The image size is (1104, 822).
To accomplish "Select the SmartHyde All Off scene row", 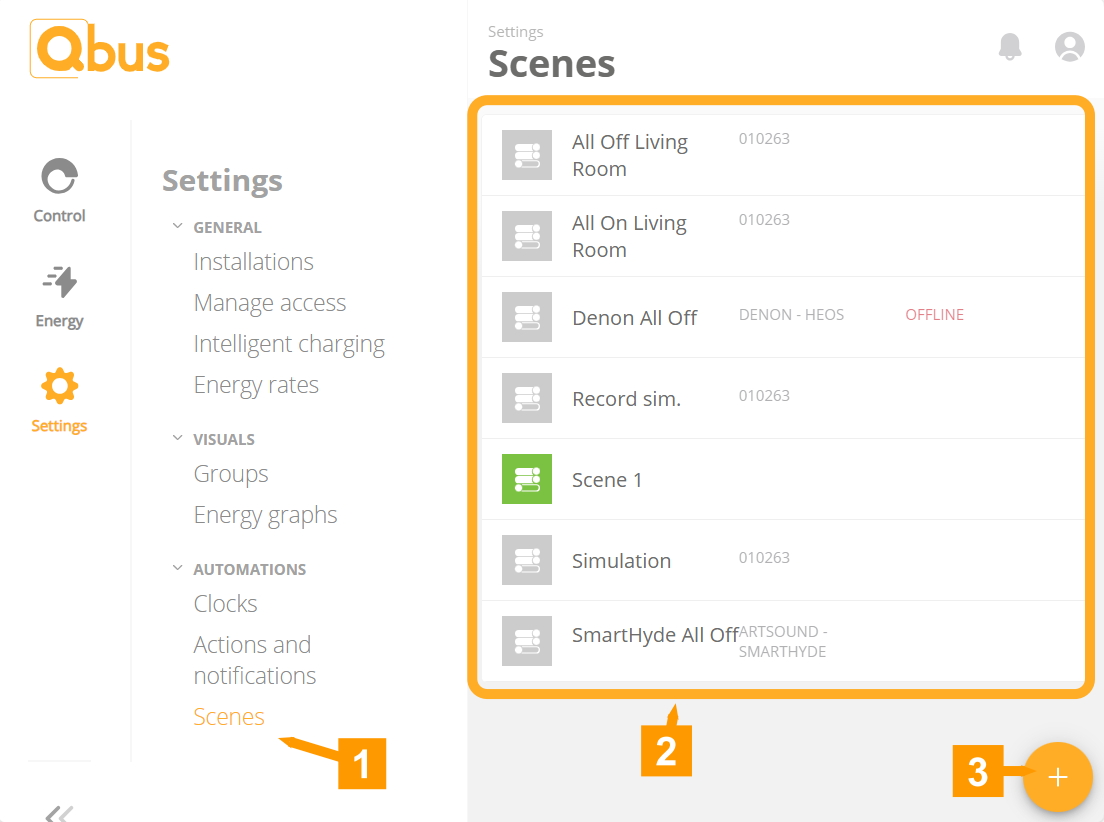I will (x=782, y=641).
